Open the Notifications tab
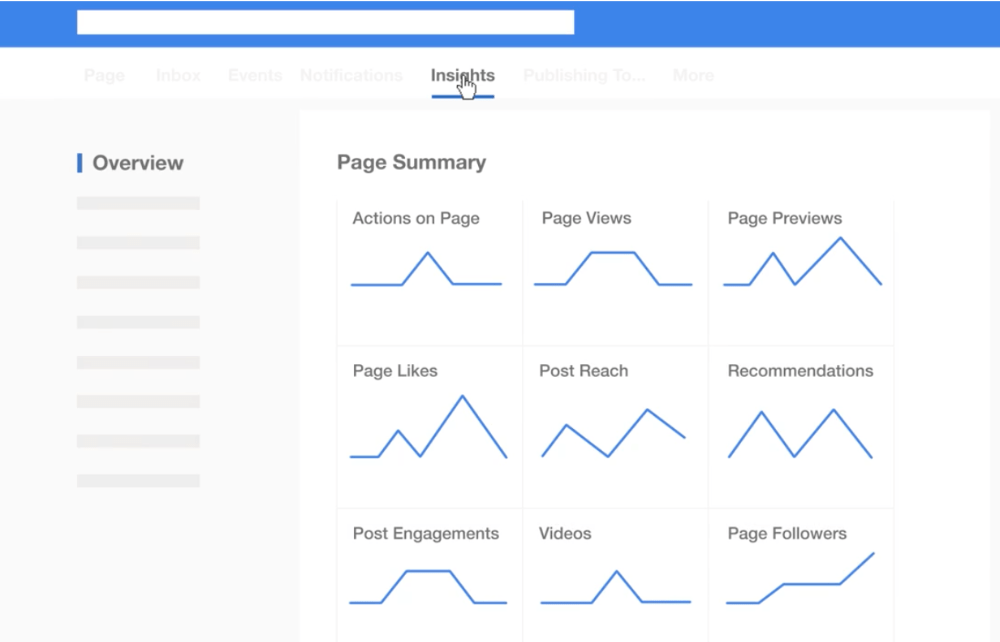Image resolution: width=1000 pixels, height=642 pixels. tap(351, 76)
